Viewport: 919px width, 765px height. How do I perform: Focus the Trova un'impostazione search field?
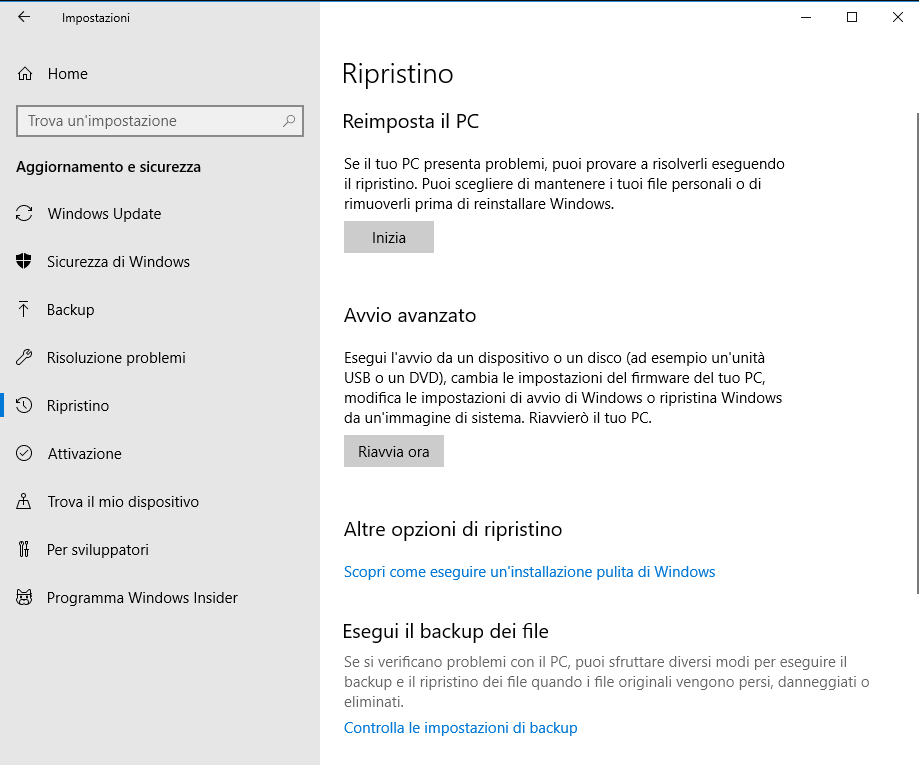coord(150,121)
